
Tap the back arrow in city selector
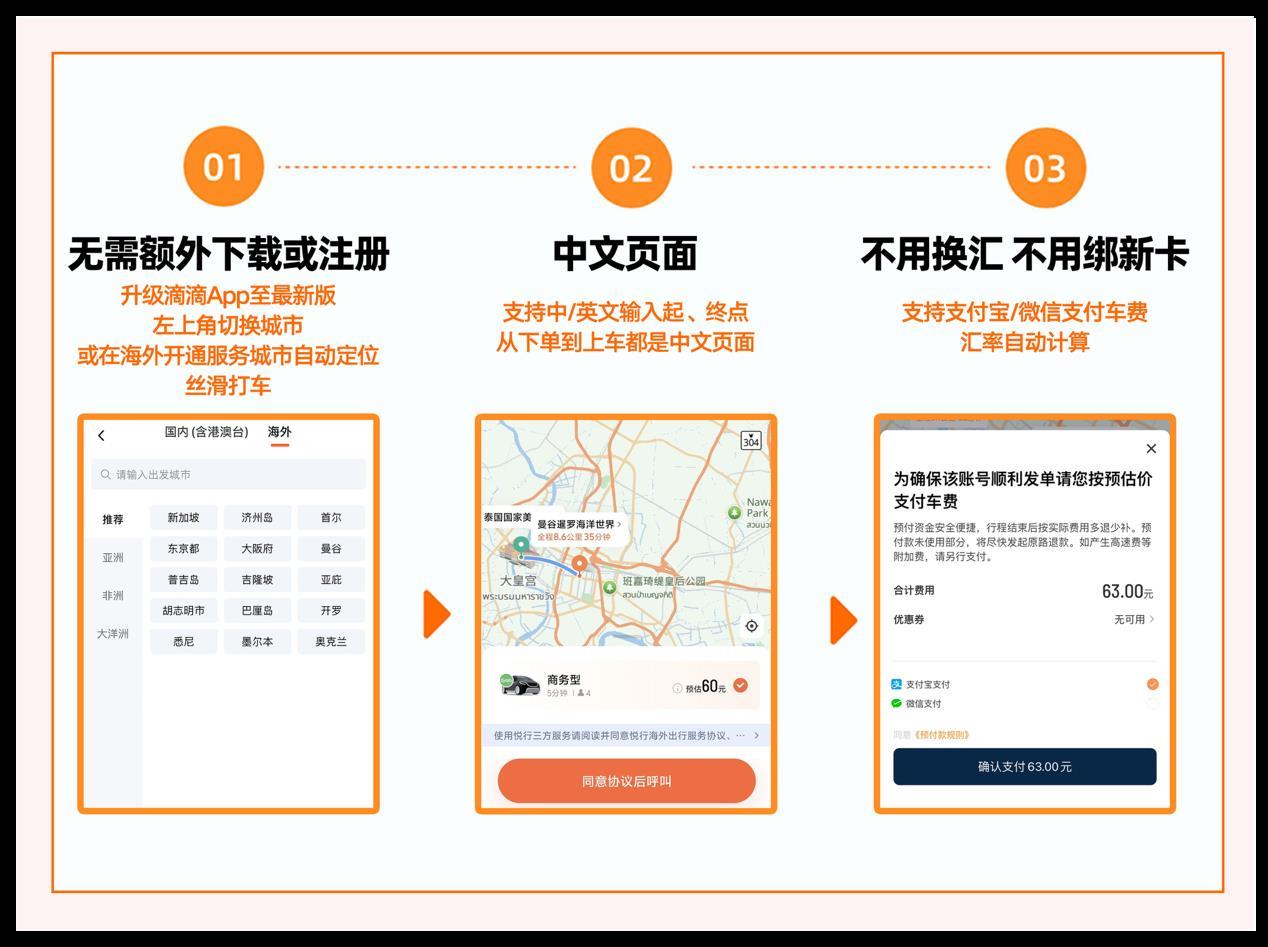click(x=101, y=435)
